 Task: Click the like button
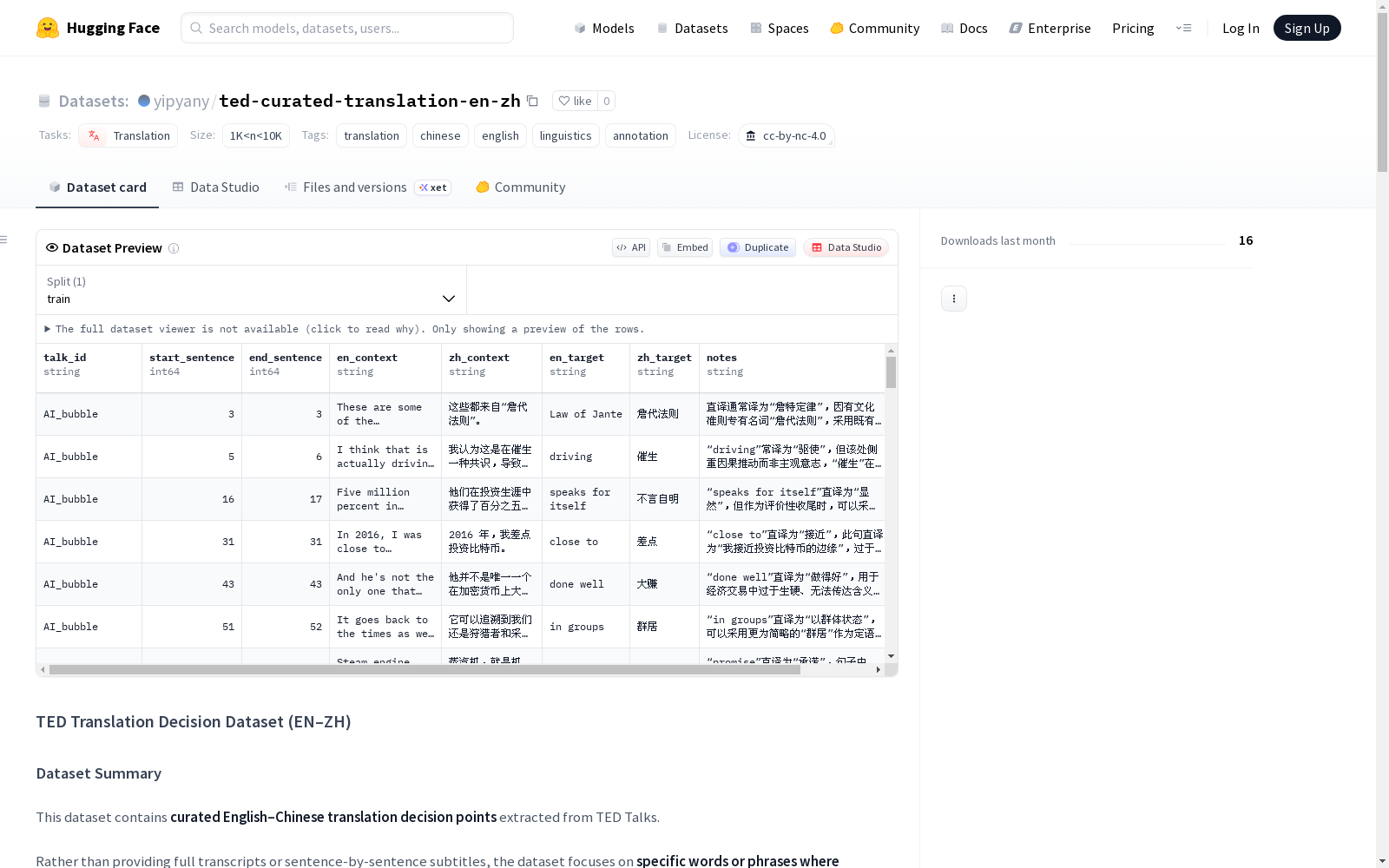coord(575,101)
